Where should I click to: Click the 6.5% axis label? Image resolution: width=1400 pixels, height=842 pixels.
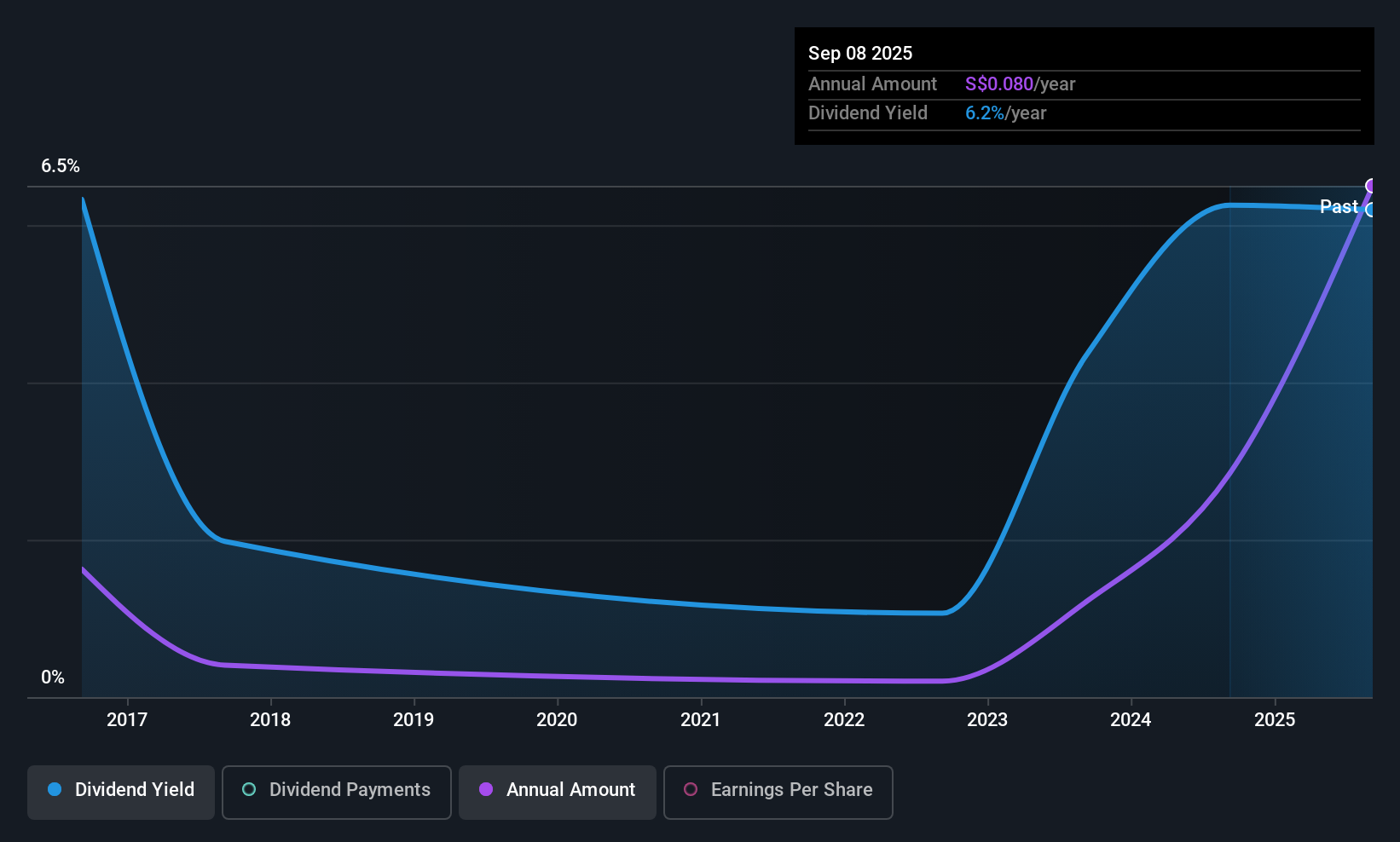[x=61, y=166]
